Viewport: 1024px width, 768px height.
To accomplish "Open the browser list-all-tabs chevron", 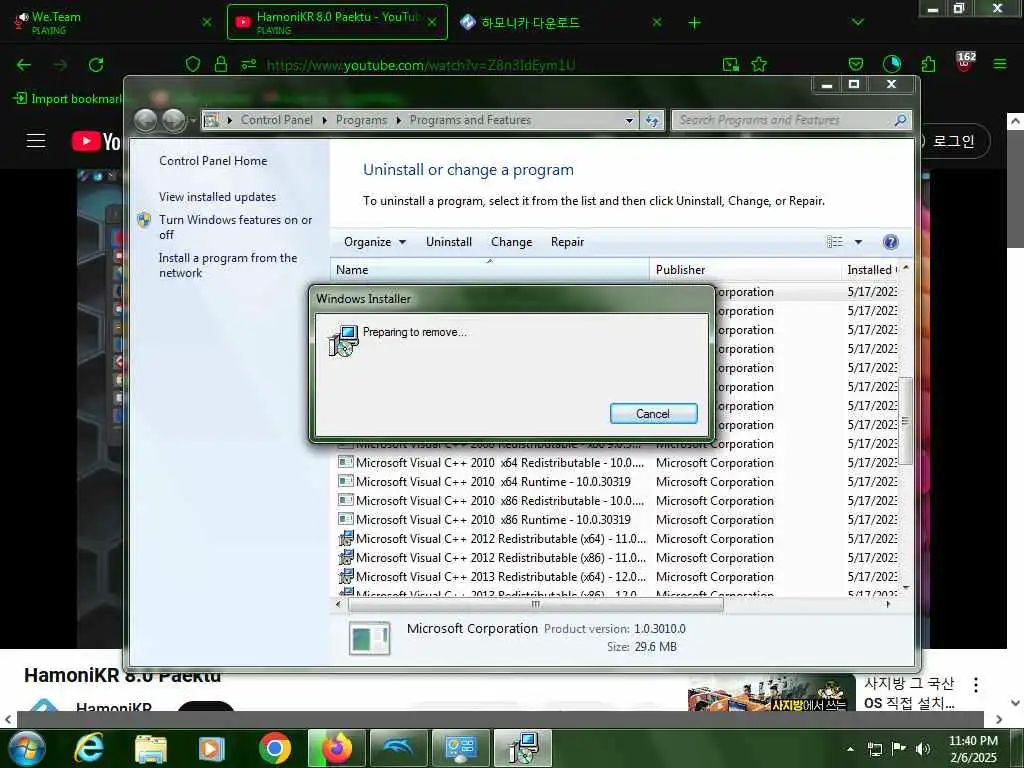I will [857, 22].
